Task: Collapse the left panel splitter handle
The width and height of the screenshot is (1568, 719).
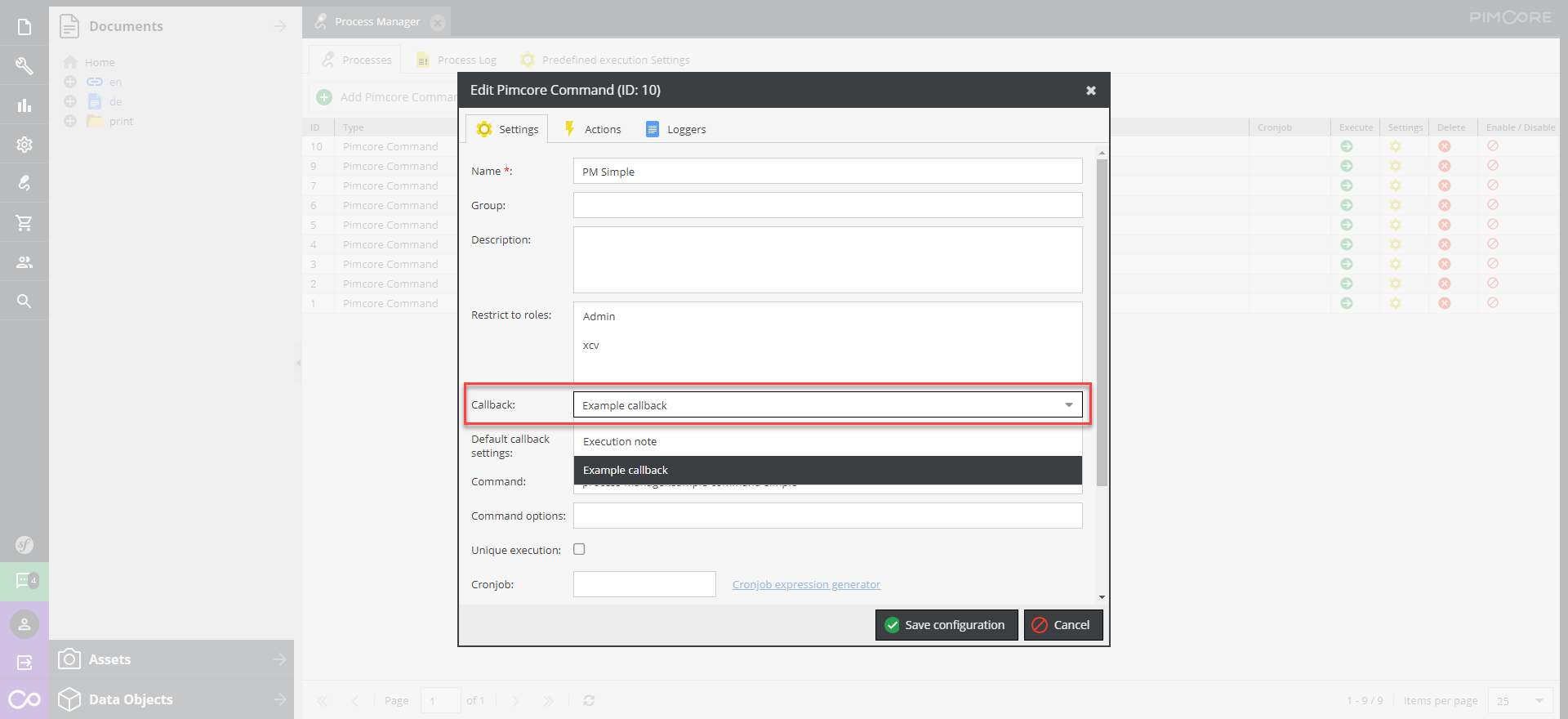Action: 298,363
